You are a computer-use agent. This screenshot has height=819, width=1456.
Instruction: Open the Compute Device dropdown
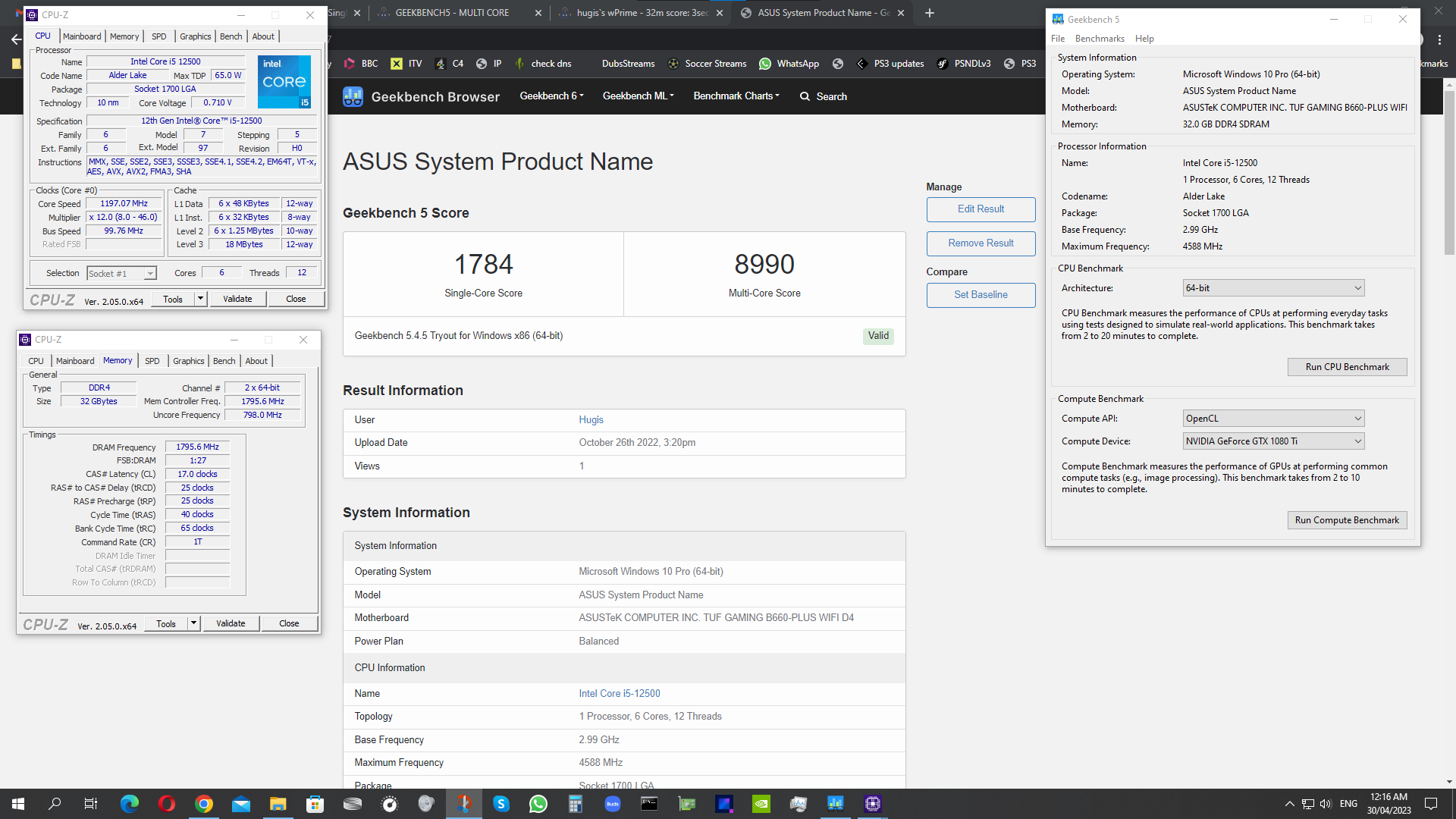coord(1273,441)
